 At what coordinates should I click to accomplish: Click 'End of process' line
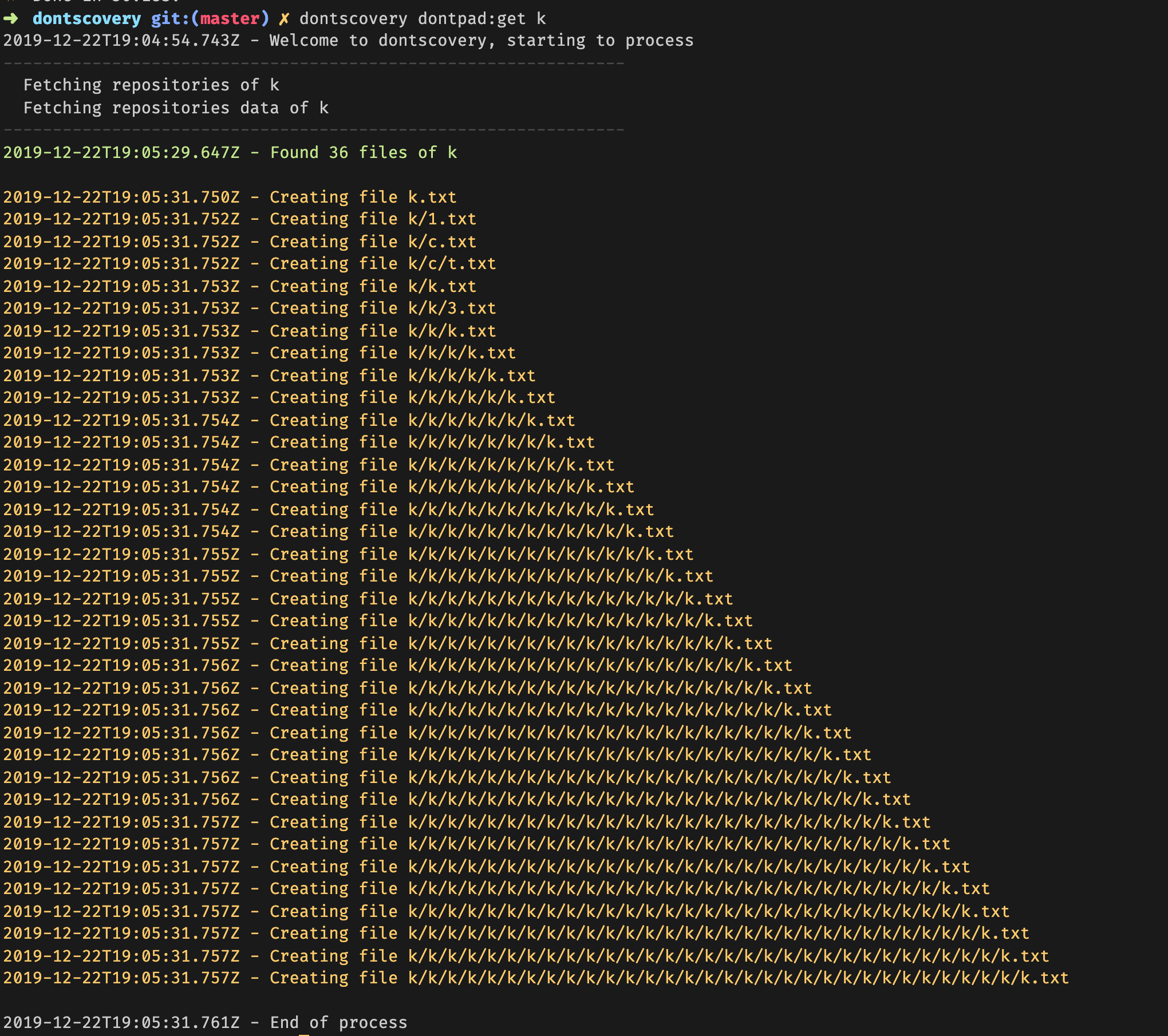click(206, 1023)
